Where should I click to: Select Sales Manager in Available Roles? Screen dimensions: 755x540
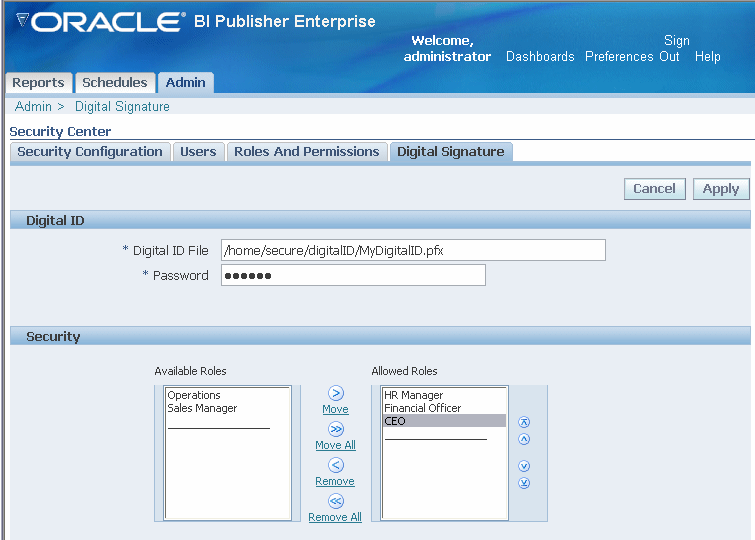point(227,408)
